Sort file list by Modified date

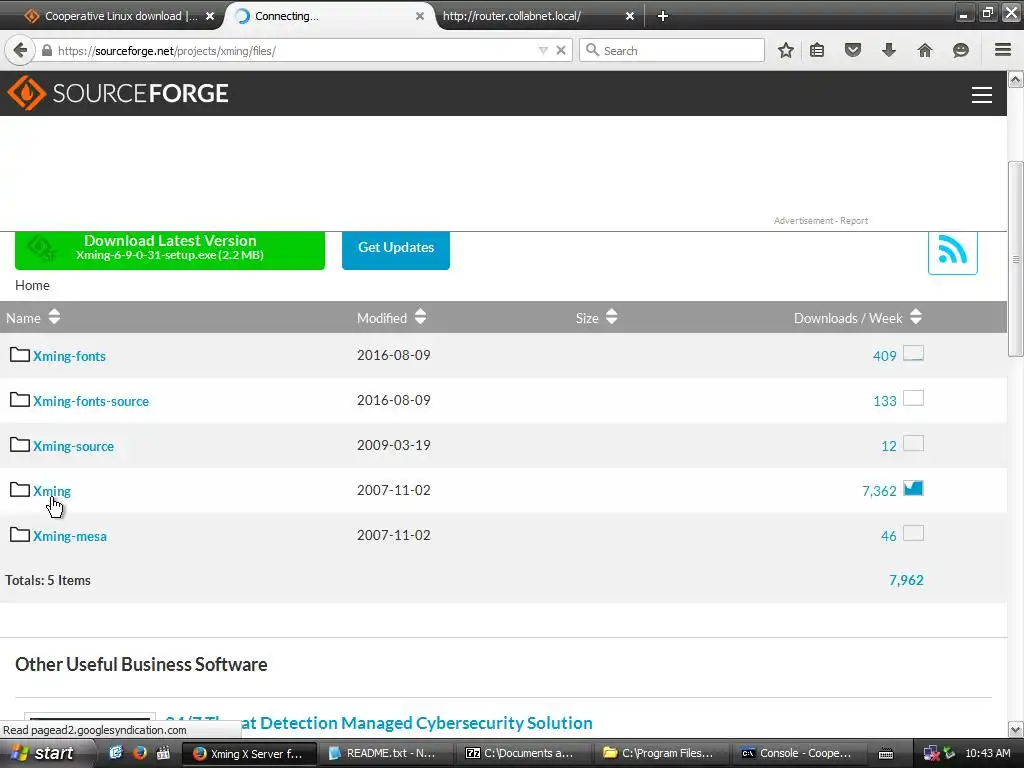[391, 317]
